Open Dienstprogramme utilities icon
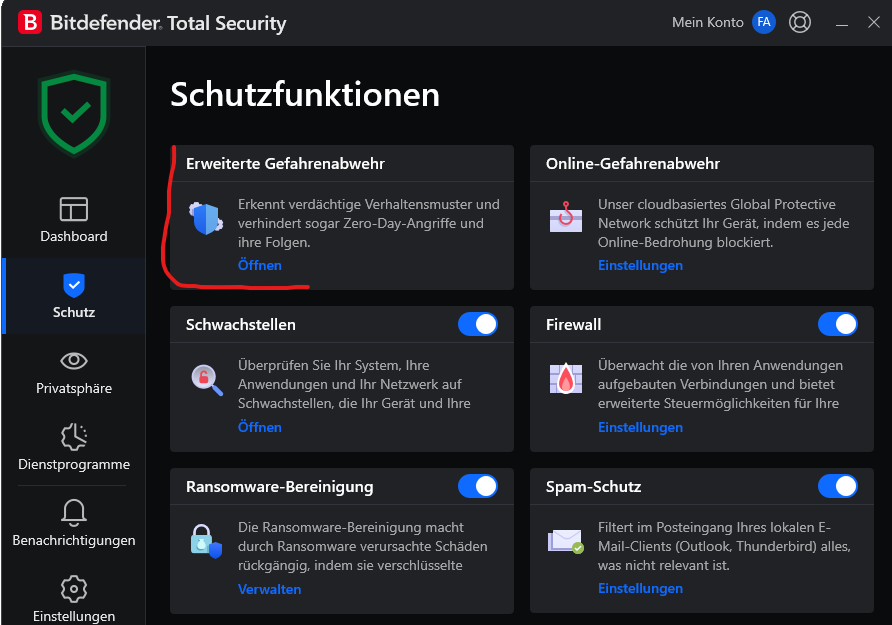 coord(73,437)
